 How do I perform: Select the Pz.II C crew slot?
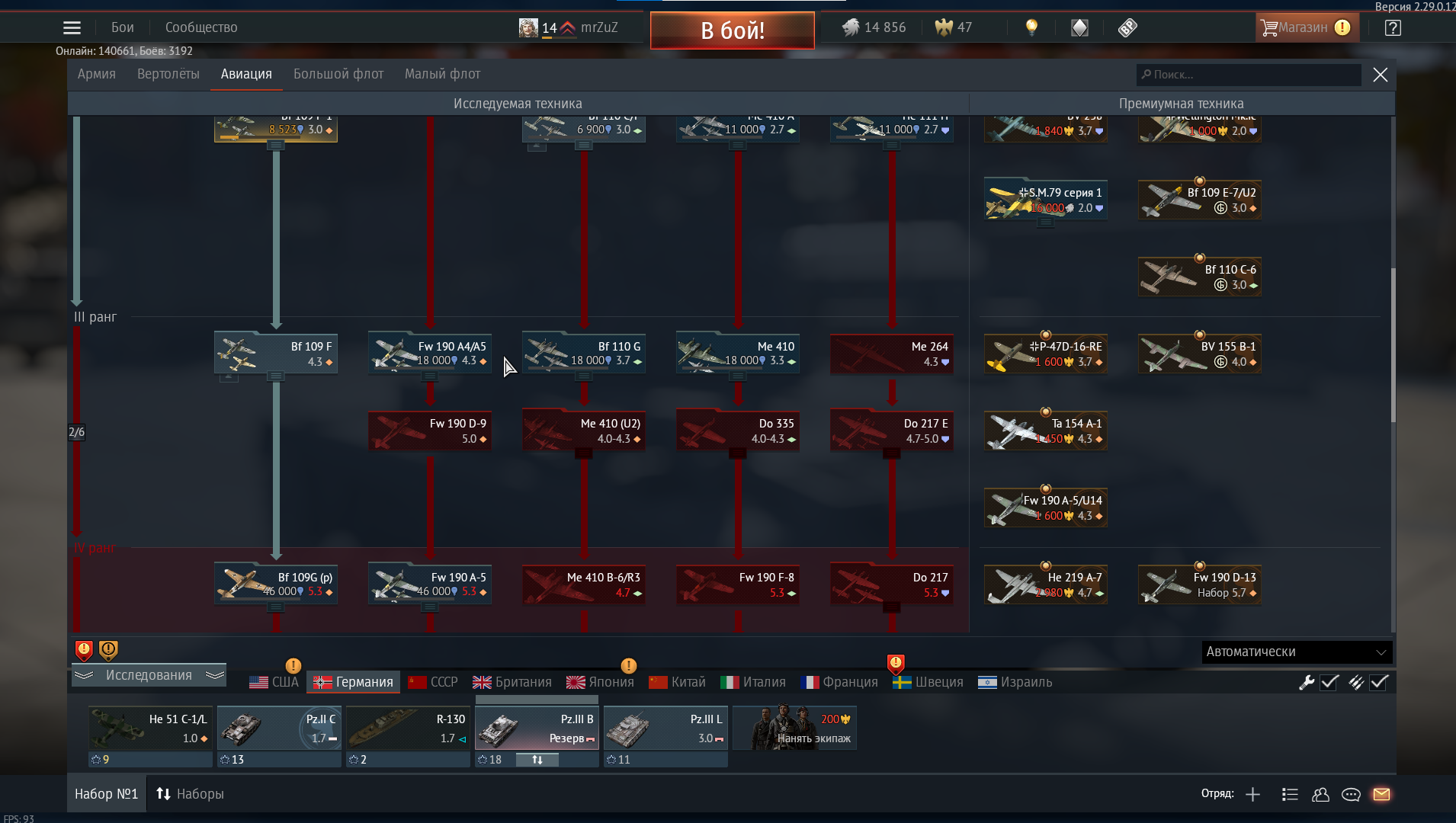(279, 729)
